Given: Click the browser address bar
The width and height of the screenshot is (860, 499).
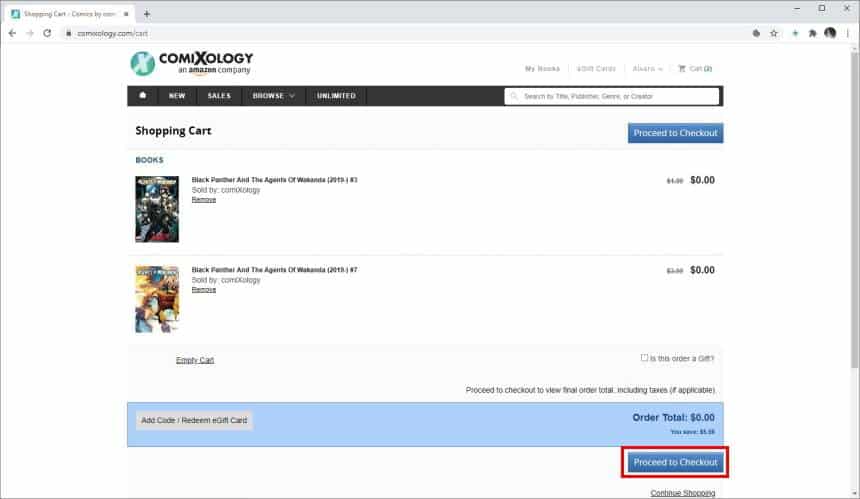Looking at the screenshot, I should tap(406, 33).
